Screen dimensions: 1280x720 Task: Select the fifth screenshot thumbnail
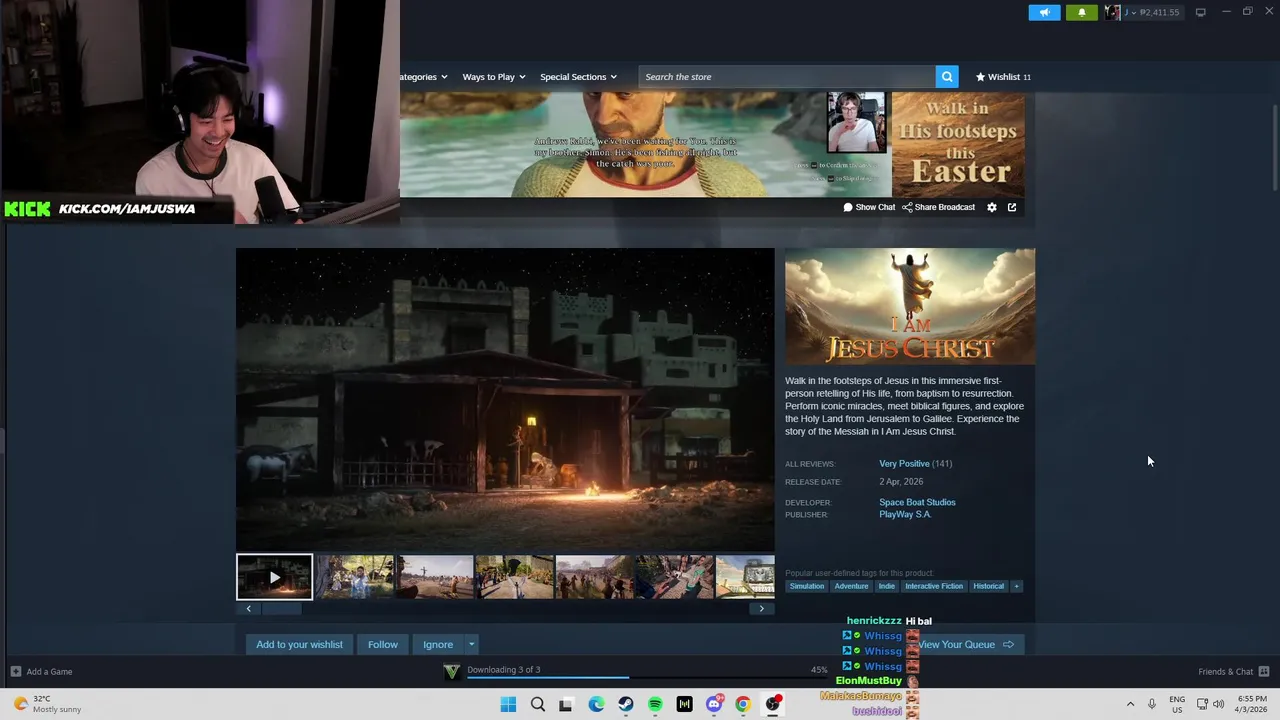click(595, 577)
